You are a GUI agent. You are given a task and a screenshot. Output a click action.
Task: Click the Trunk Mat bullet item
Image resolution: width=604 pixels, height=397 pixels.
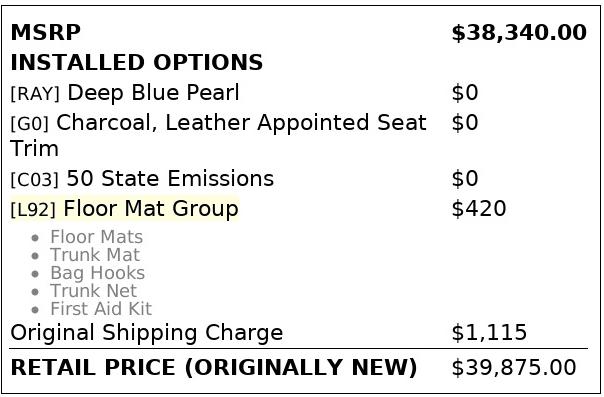point(95,255)
